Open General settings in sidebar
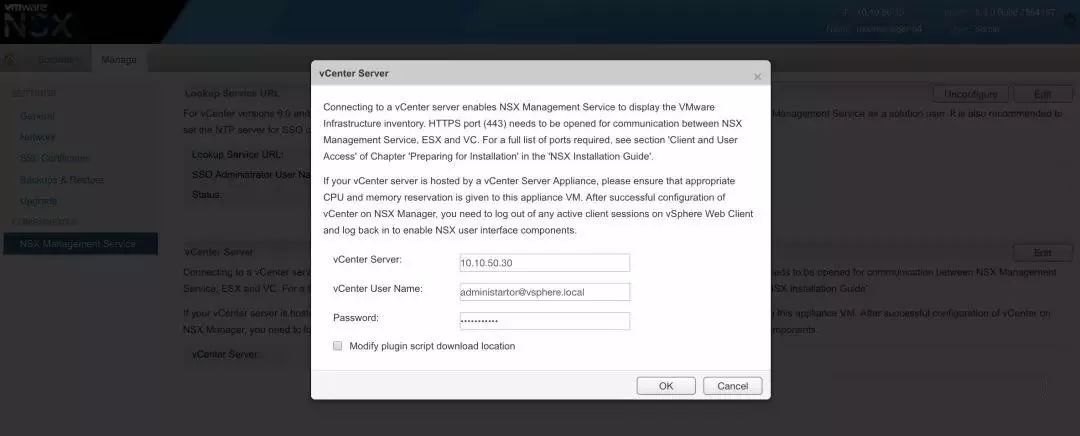The height and width of the screenshot is (436, 1080). coord(37,116)
